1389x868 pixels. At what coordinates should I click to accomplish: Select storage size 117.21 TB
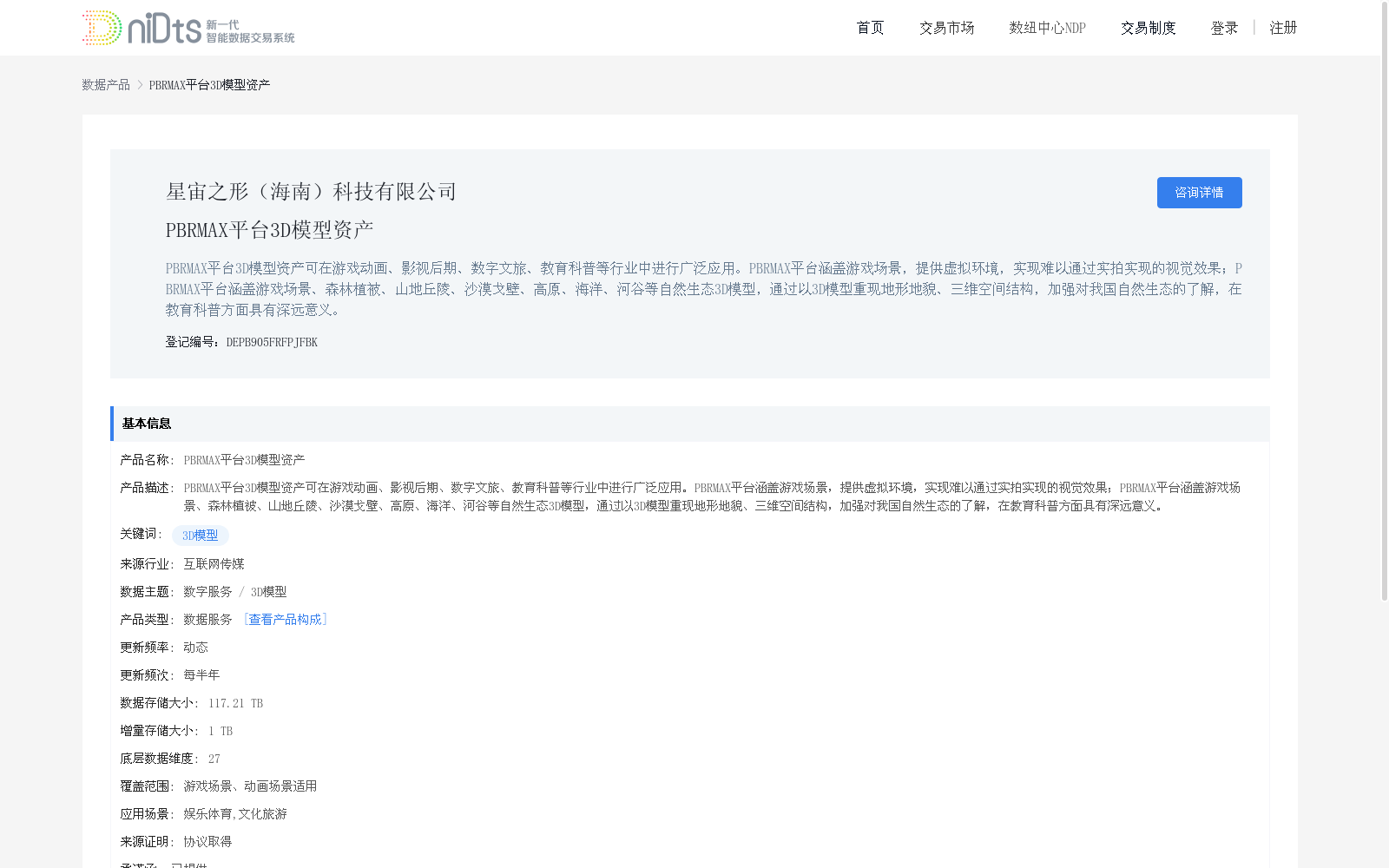coord(235,703)
